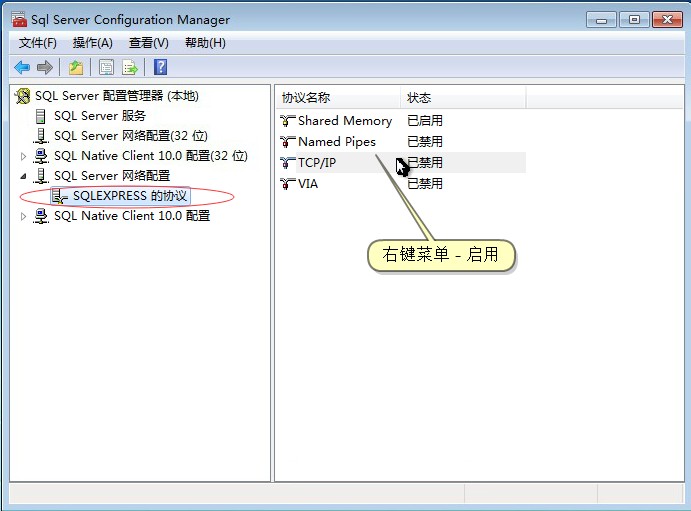Select the Named Pipes protocol row

[x=337, y=141]
